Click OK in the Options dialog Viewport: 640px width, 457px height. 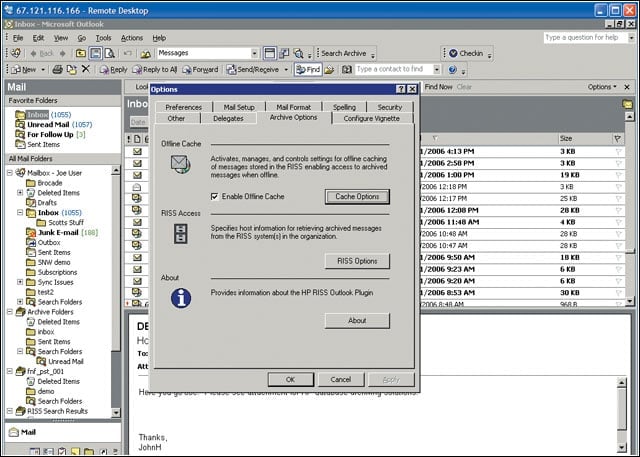[x=291, y=379]
